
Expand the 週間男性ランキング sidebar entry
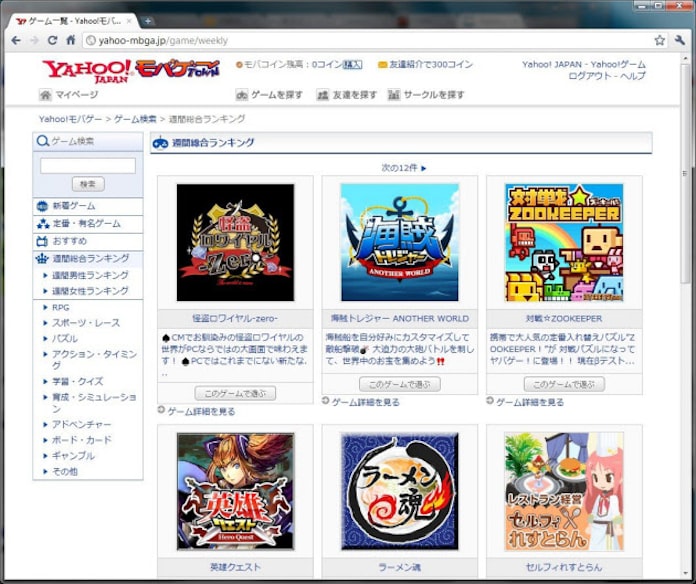coord(90,275)
